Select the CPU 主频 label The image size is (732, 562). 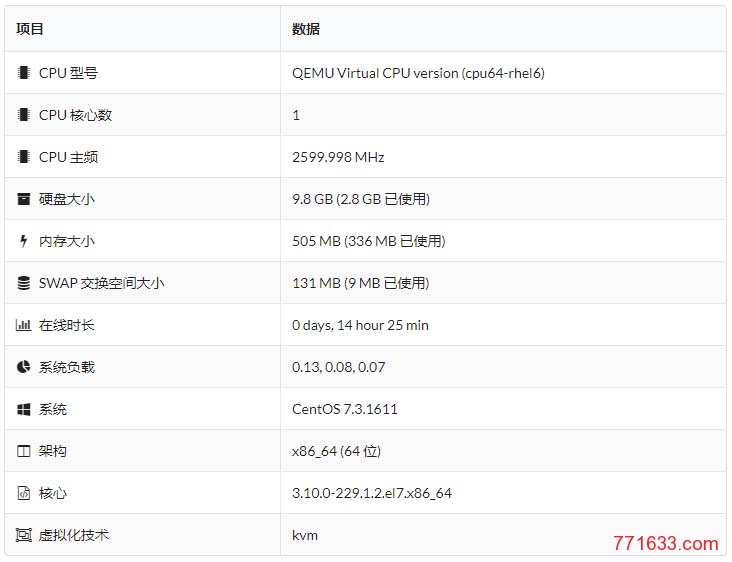[68, 157]
